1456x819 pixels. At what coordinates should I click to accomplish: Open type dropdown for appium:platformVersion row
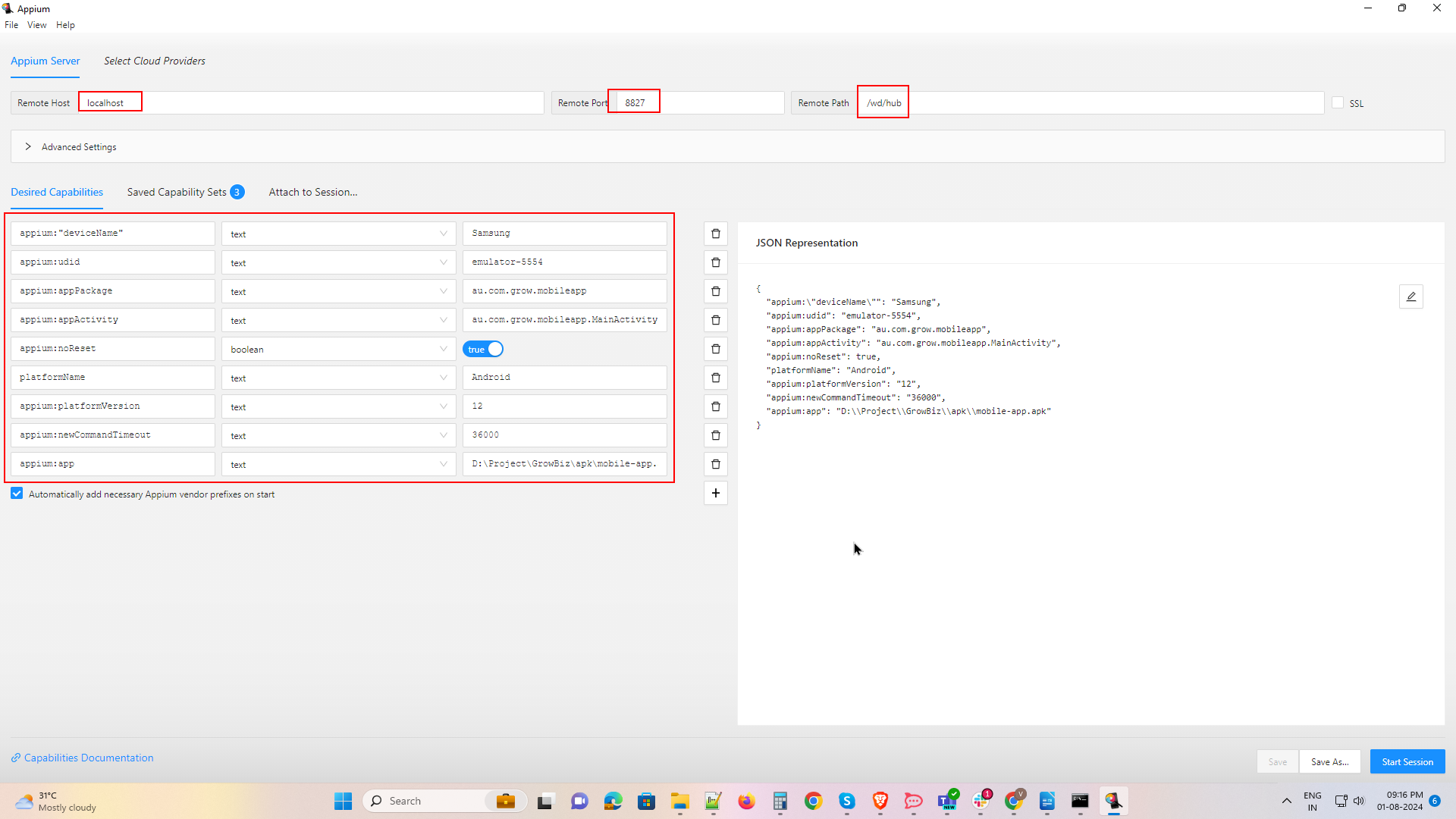click(x=338, y=407)
